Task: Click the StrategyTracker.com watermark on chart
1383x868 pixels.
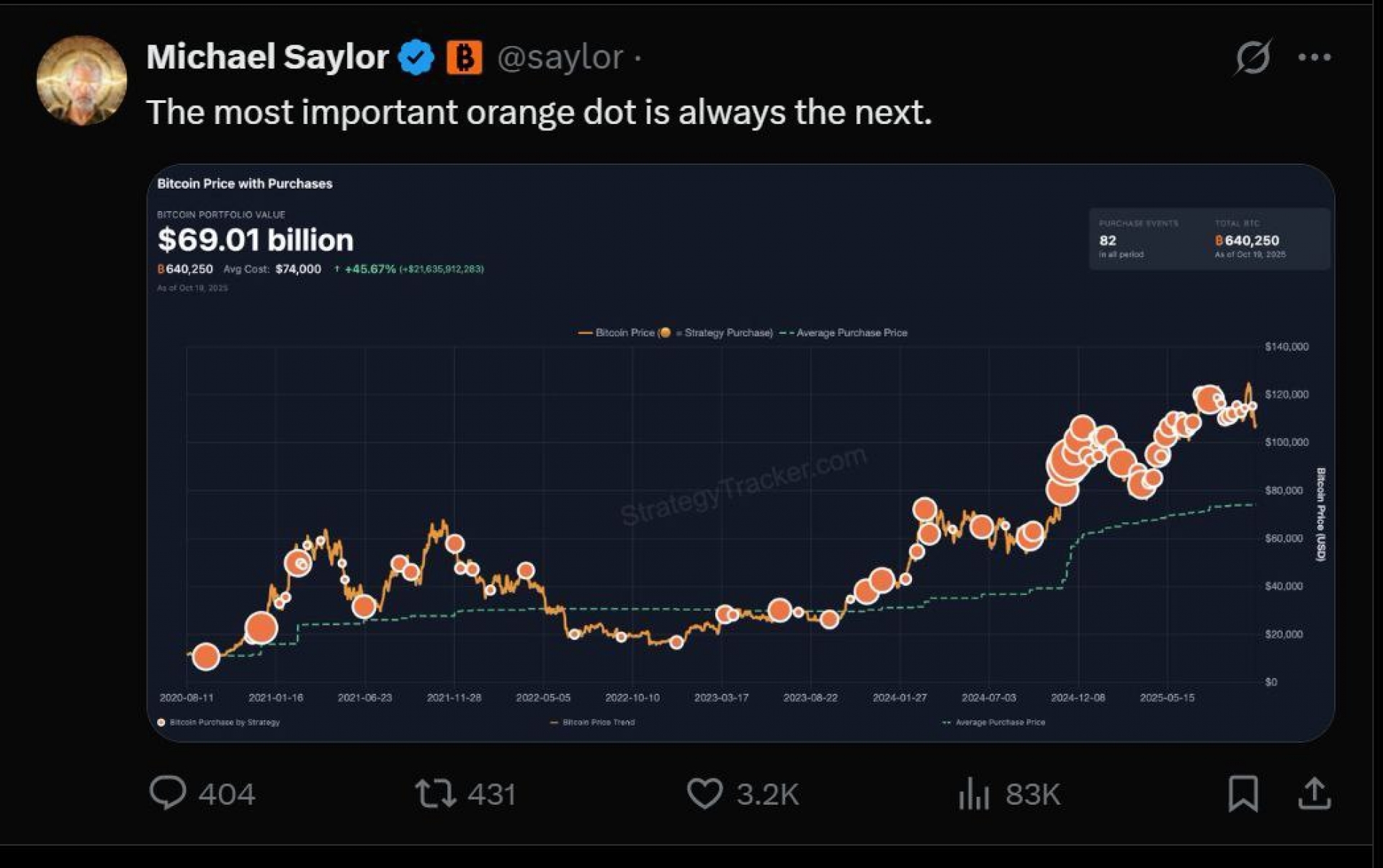Action: tap(743, 486)
